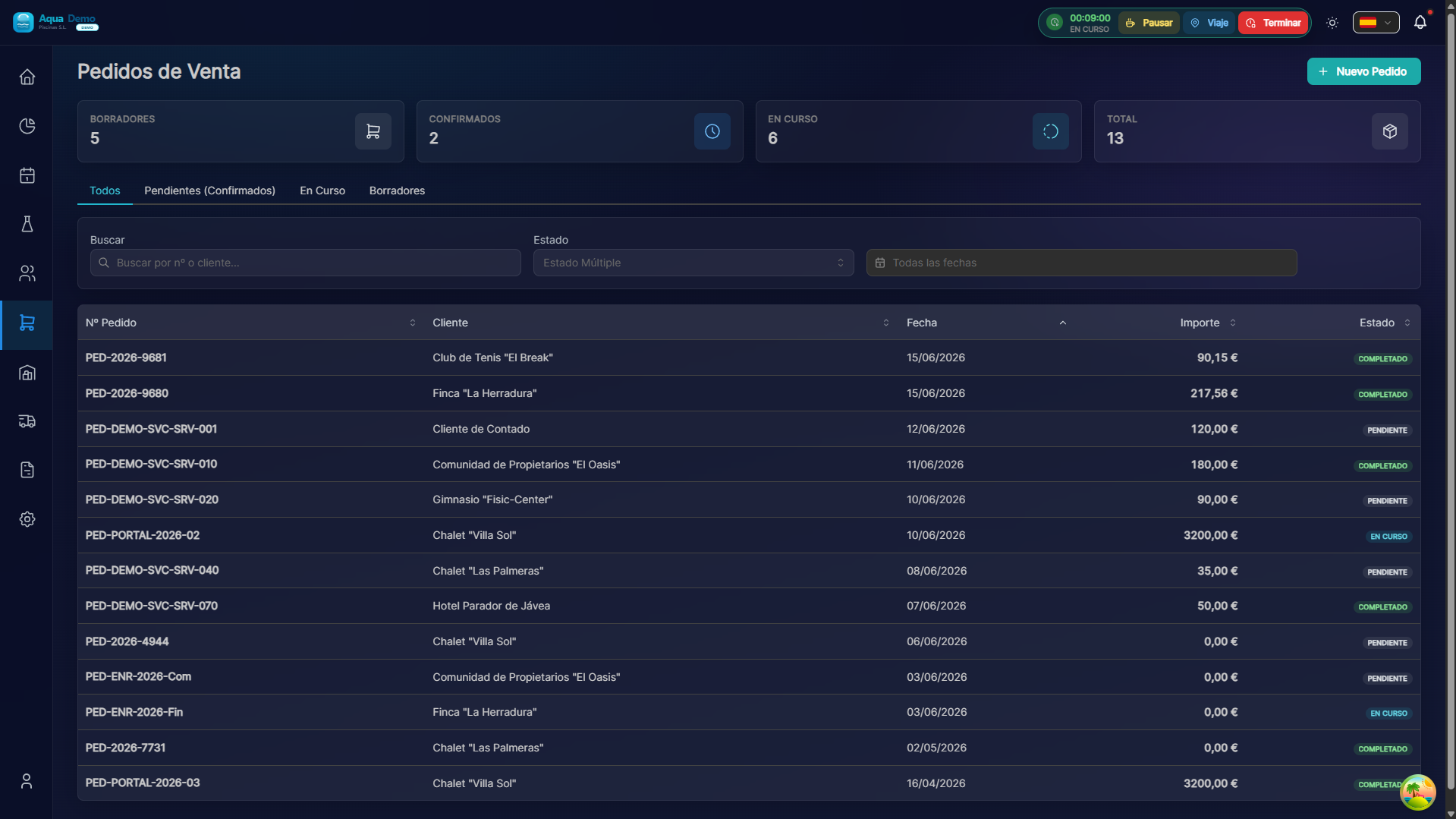Click client Gimnasio "Fisic-Center"
The height and width of the screenshot is (819, 1456).
click(x=492, y=499)
